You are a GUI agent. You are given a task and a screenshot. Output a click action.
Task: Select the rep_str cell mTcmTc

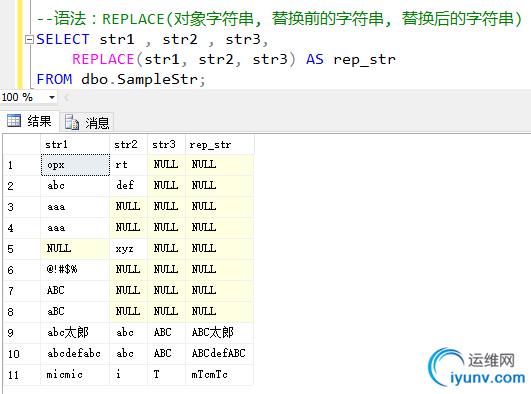click(x=219, y=375)
